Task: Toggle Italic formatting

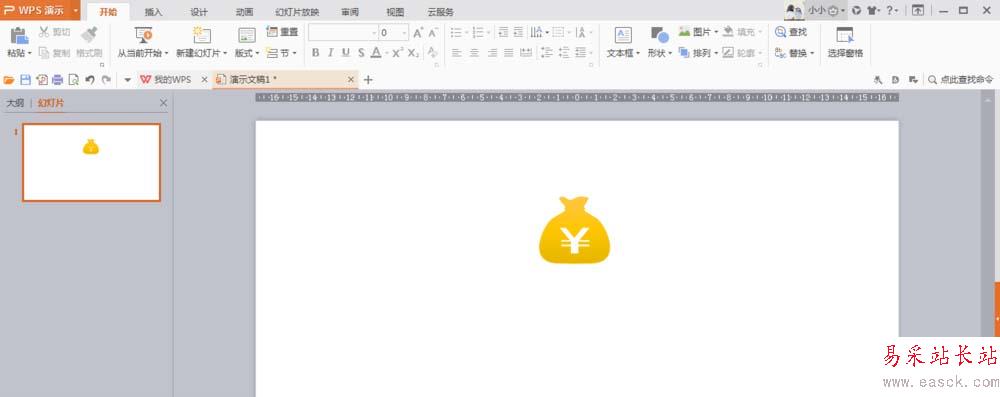Action: click(x=330, y=53)
